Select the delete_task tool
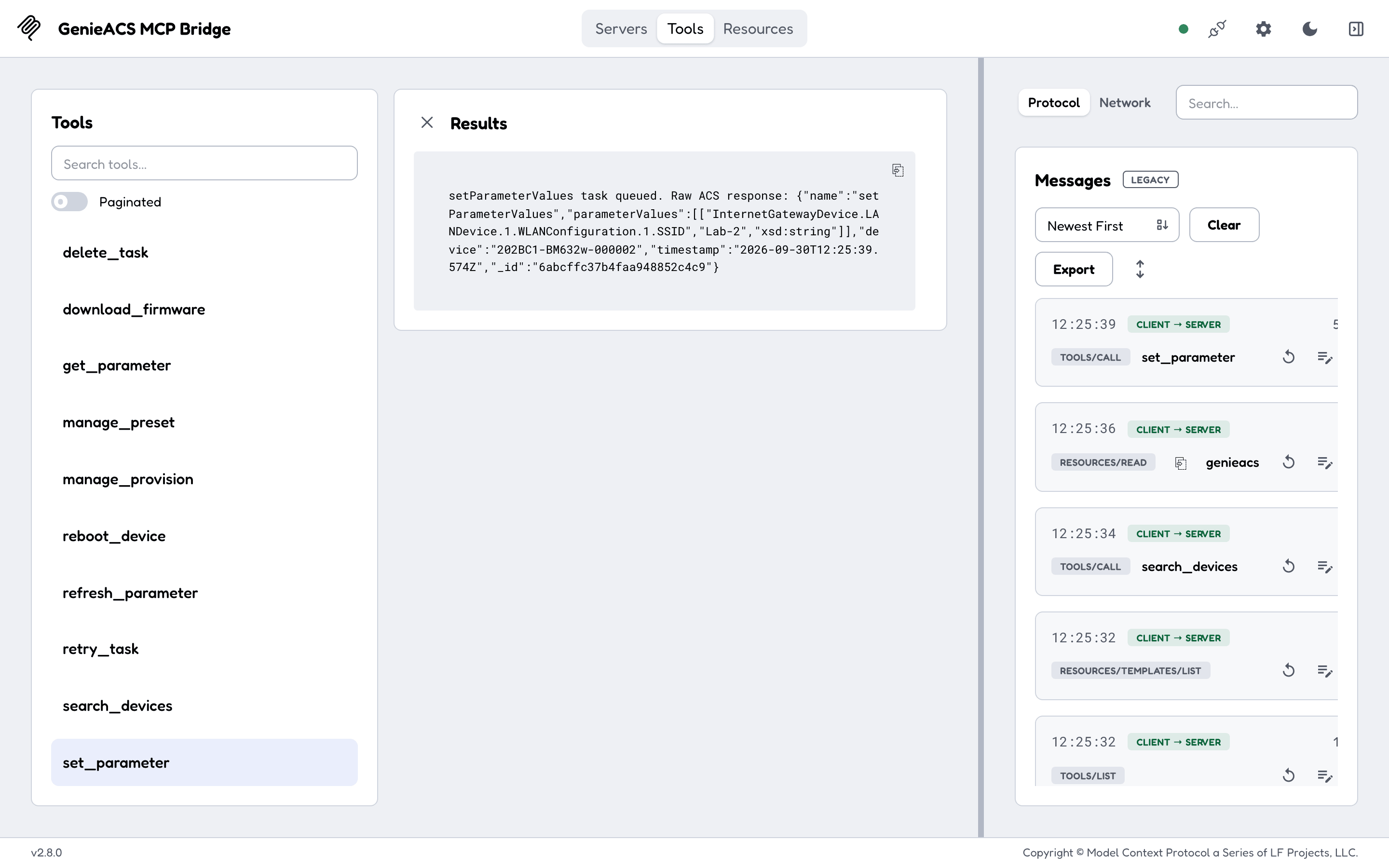Image resolution: width=1389 pixels, height=868 pixels. (204, 253)
